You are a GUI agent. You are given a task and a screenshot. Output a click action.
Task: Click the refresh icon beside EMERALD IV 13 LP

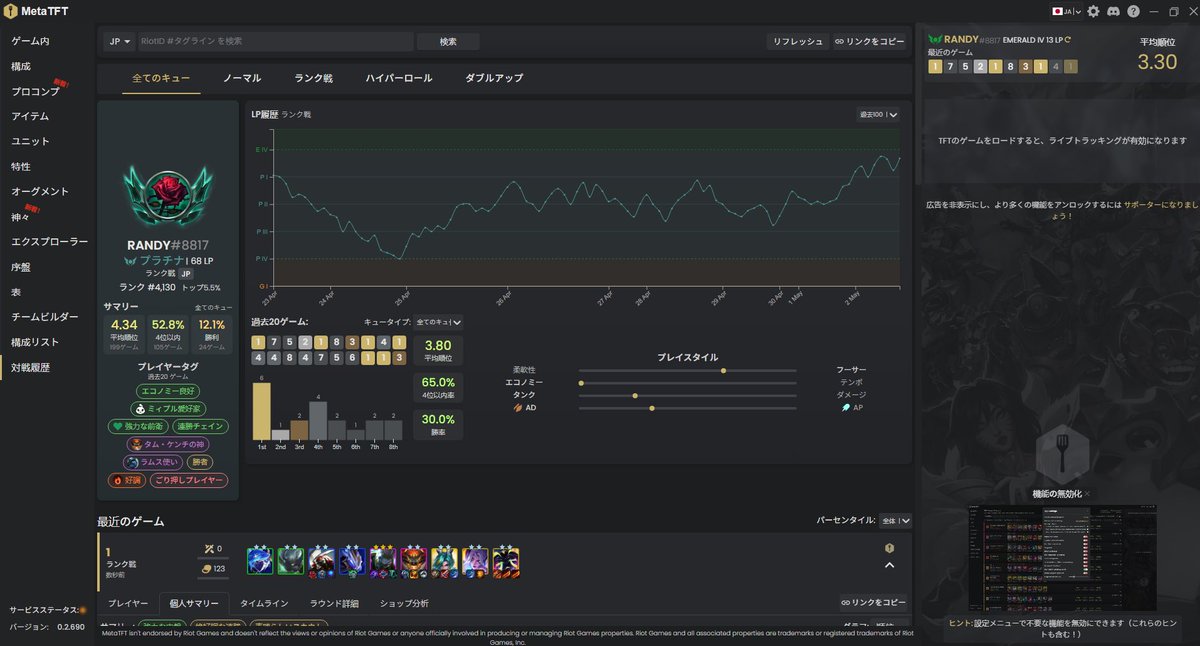coord(1068,40)
